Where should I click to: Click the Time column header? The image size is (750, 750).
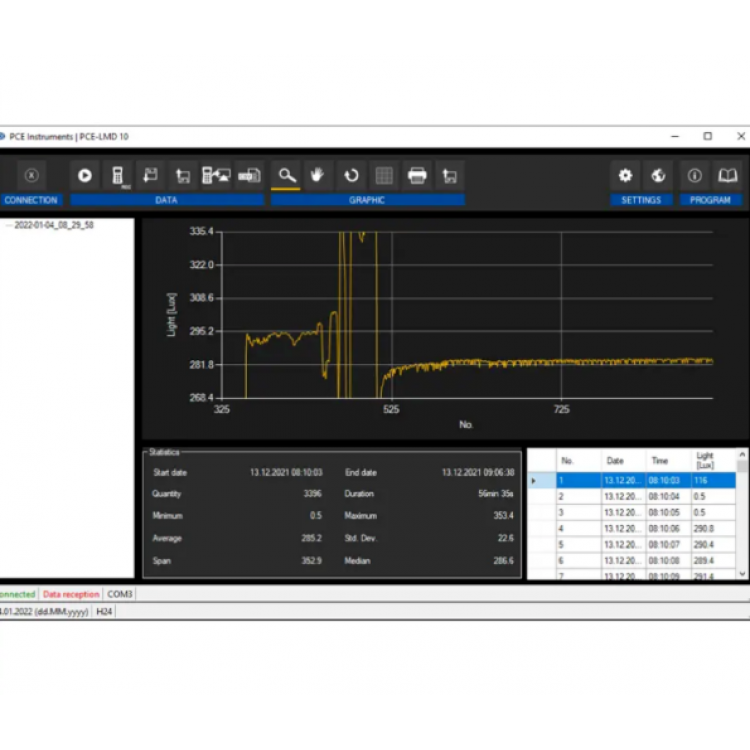[668, 461]
